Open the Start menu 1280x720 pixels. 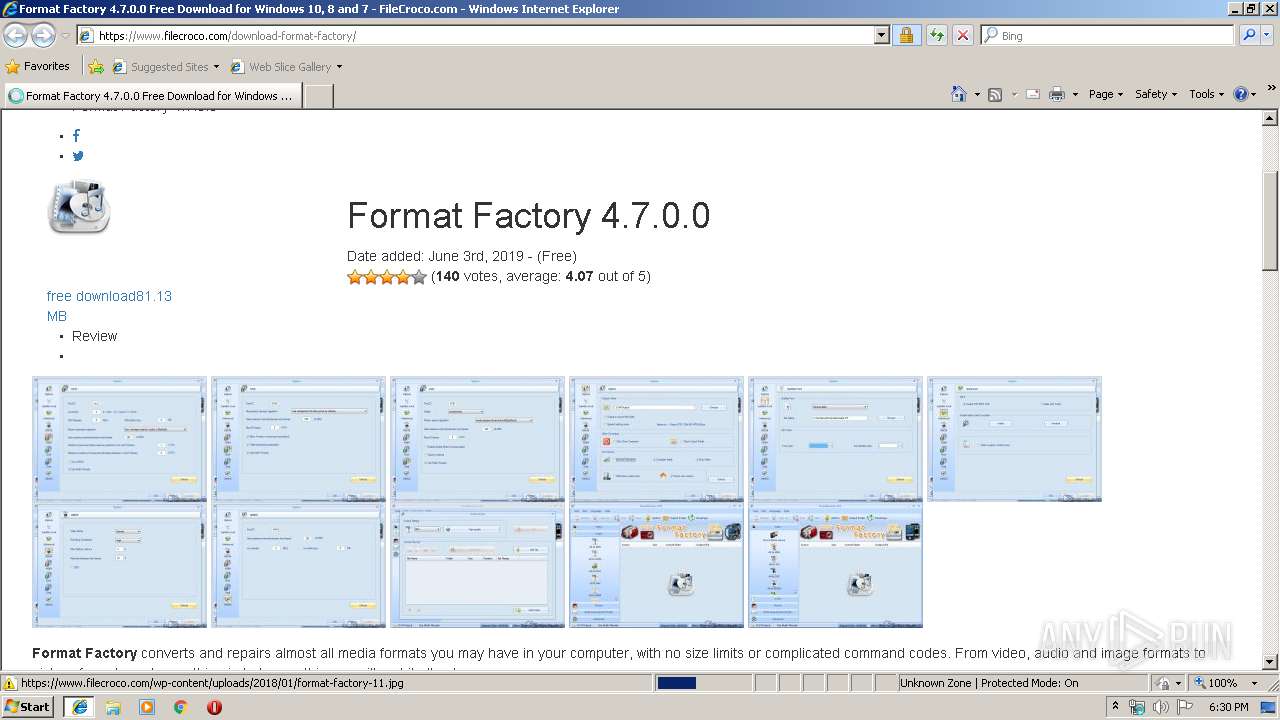[27, 707]
